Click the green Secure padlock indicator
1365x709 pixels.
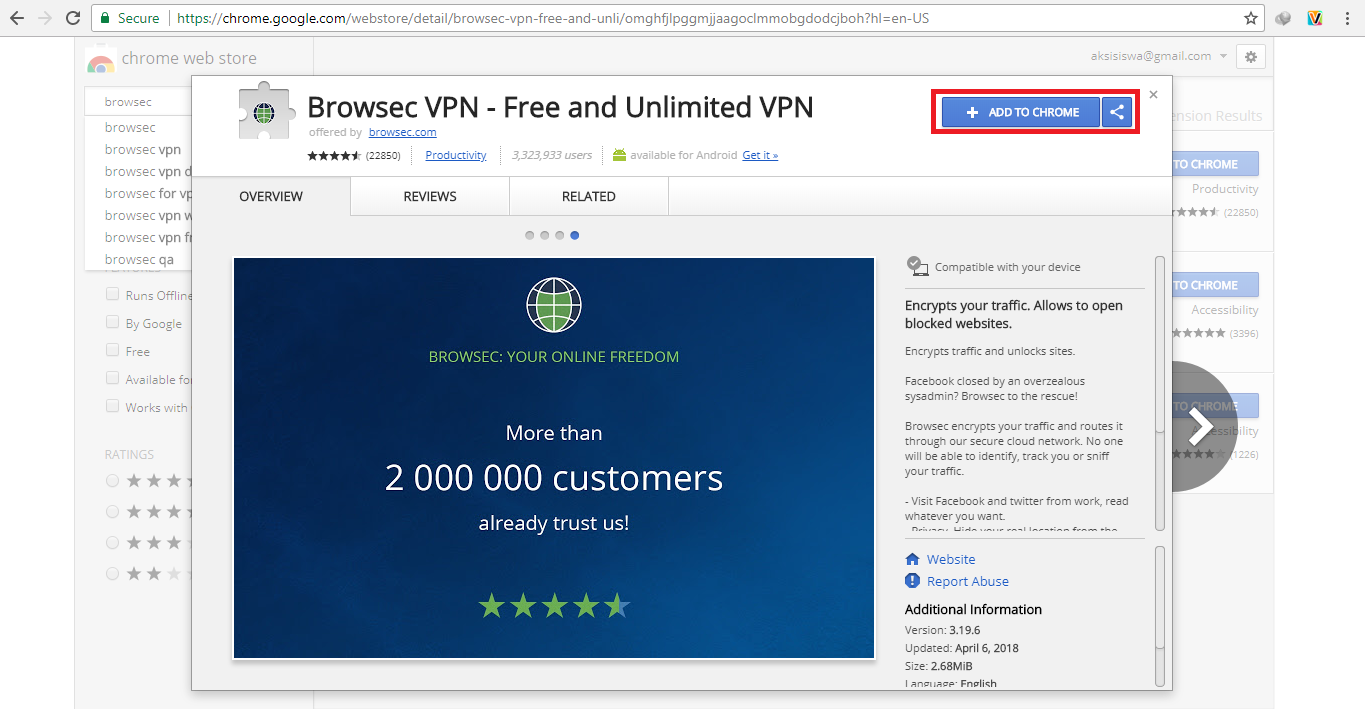click(130, 18)
